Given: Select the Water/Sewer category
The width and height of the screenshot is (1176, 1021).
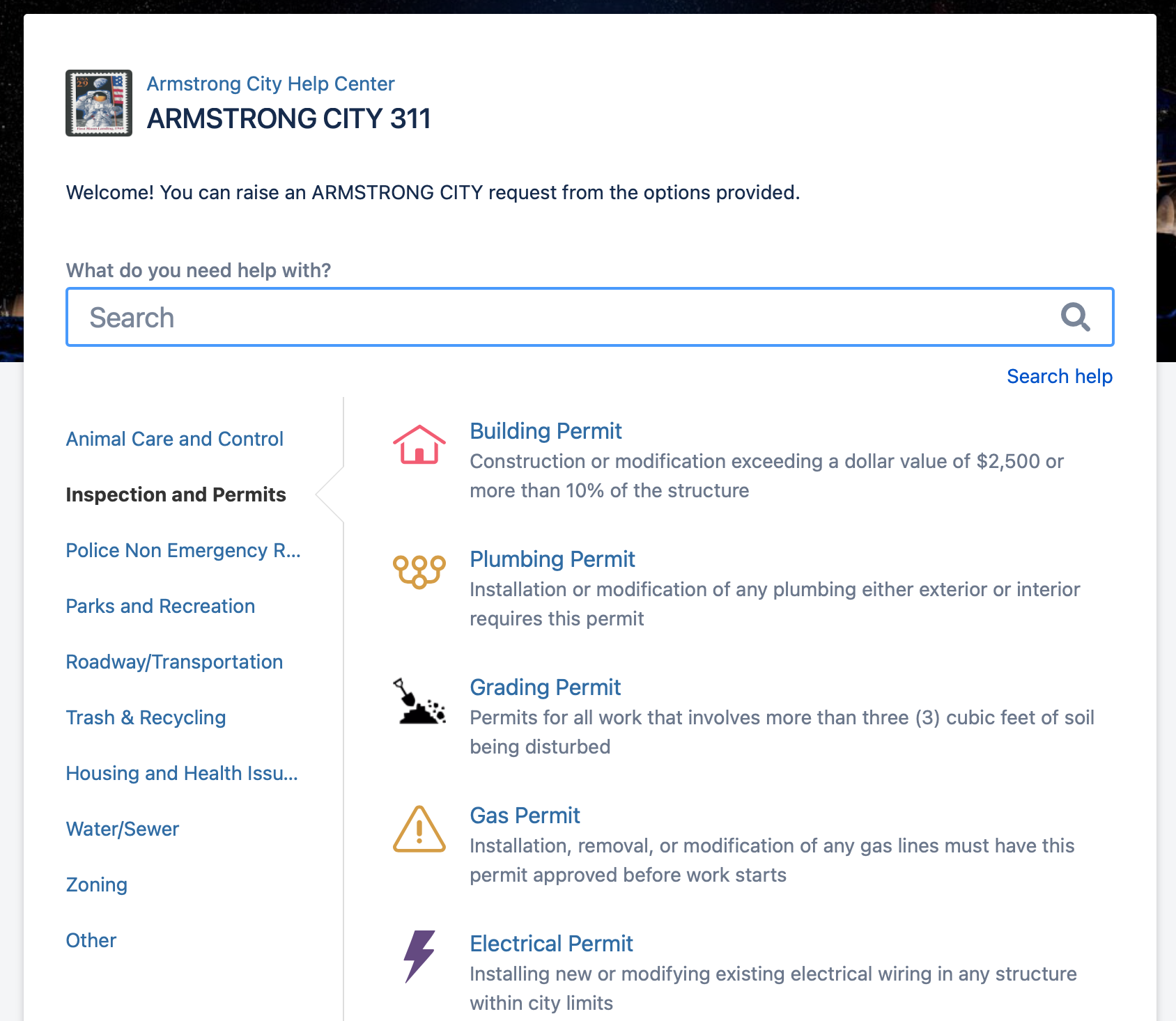Looking at the screenshot, I should pyautogui.click(x=122, y=829).
